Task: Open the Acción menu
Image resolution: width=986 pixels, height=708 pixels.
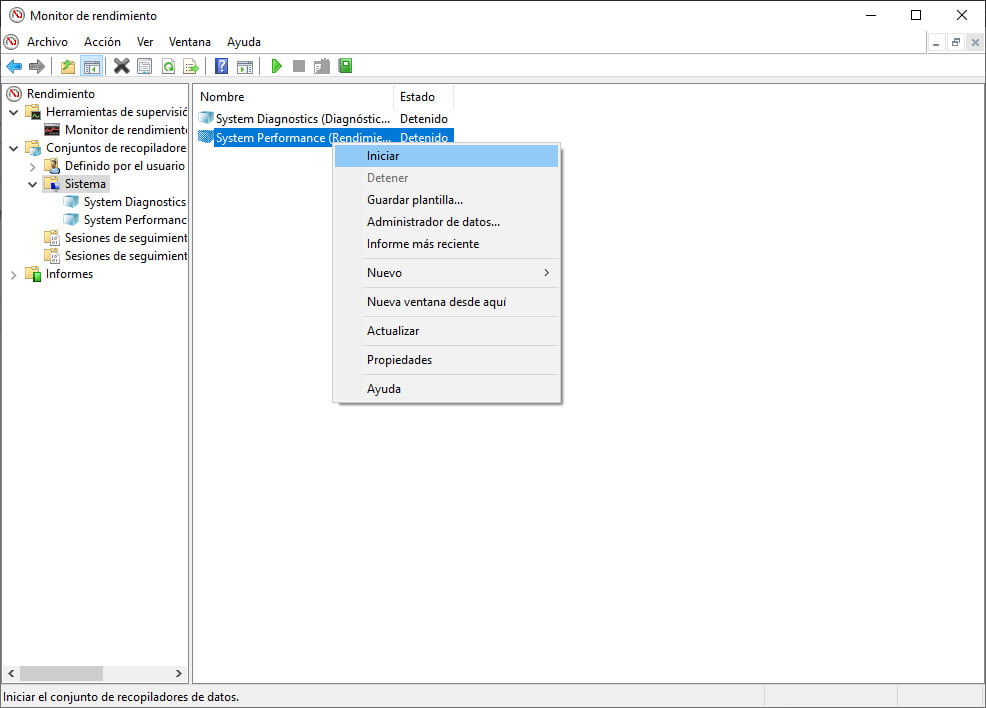Action: pos(102,42)
